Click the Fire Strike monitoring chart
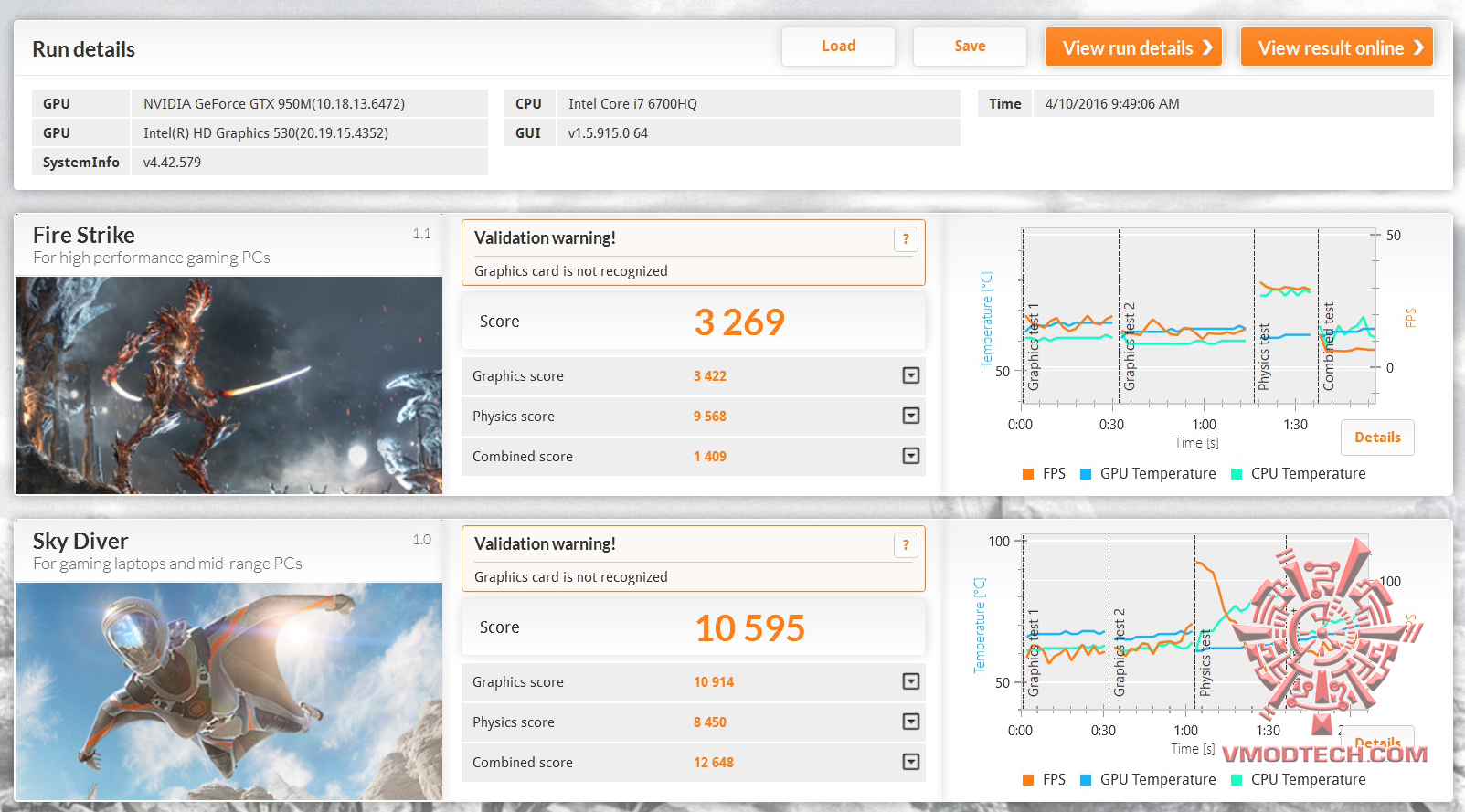 [x=1198, y=316]
